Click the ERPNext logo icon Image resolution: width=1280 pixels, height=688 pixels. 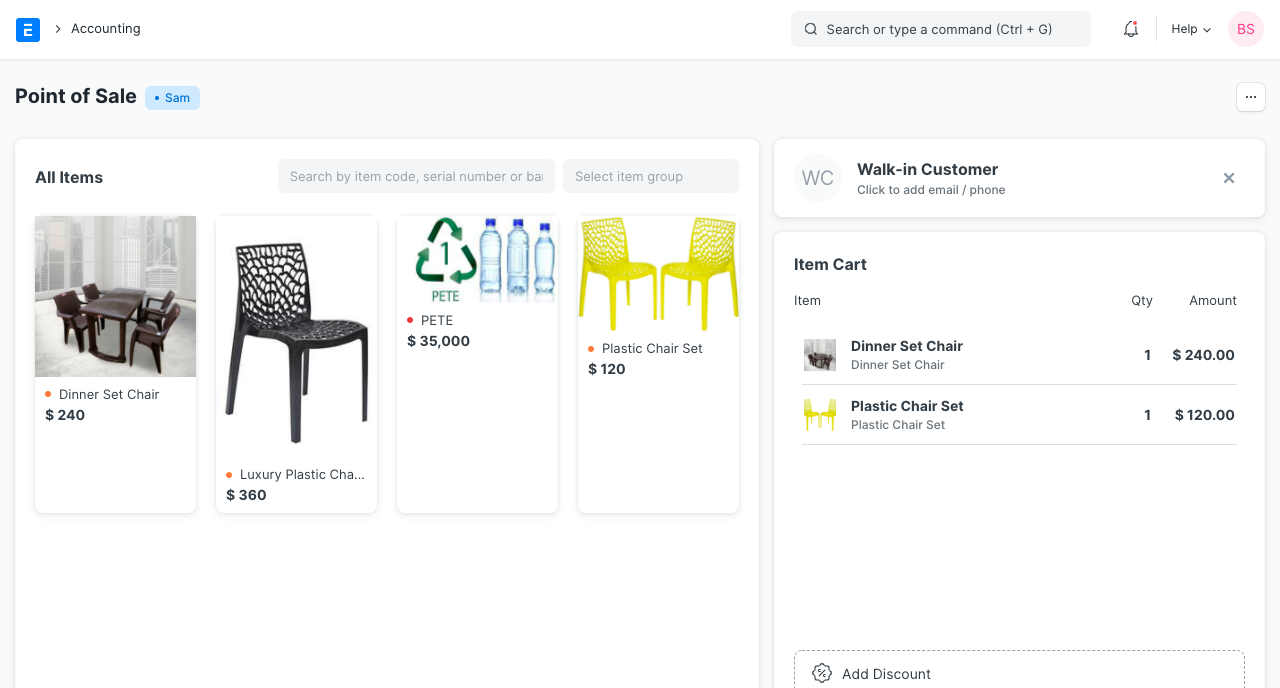(x=27, y=29)
